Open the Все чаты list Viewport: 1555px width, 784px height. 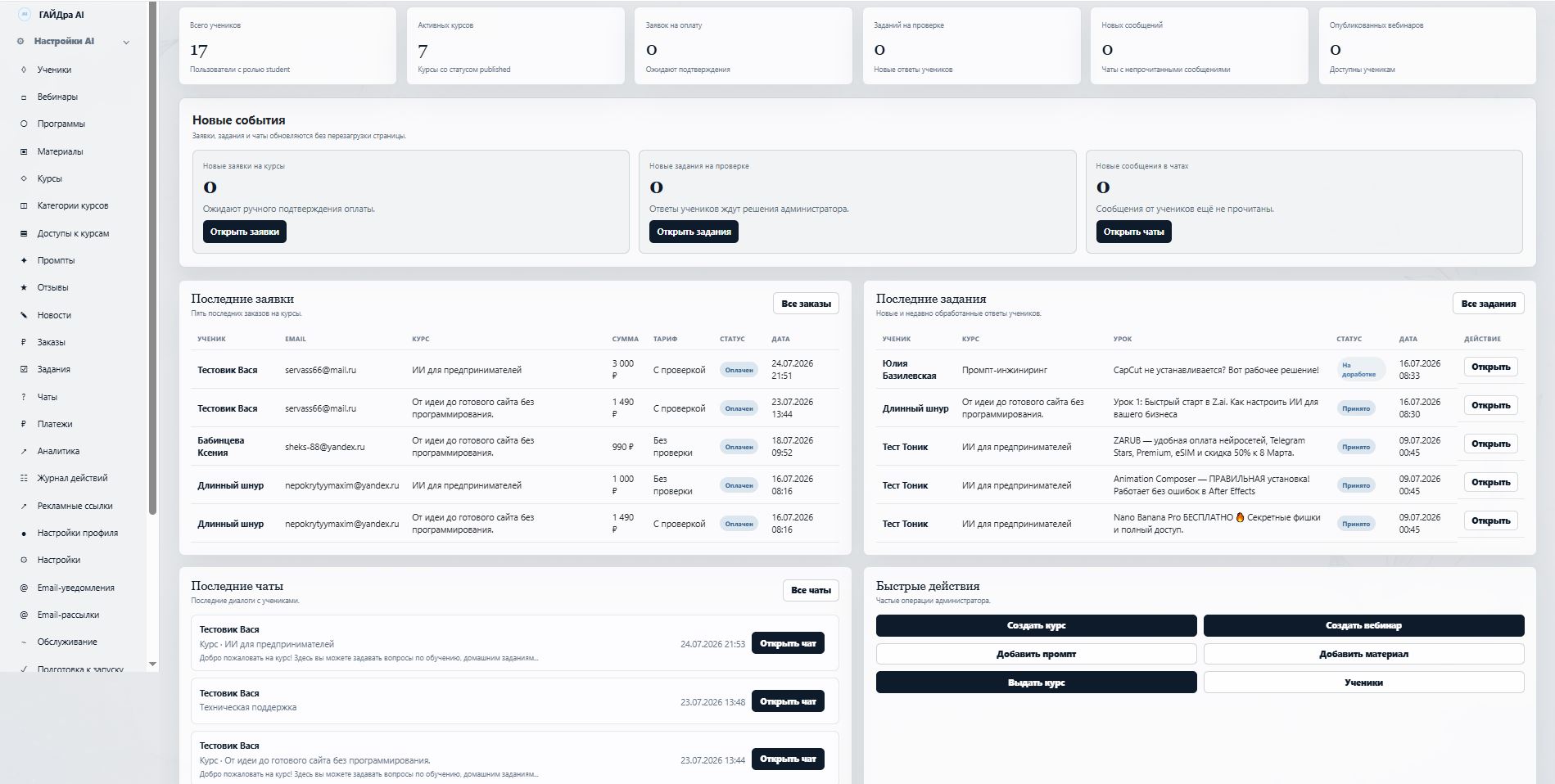811,590
